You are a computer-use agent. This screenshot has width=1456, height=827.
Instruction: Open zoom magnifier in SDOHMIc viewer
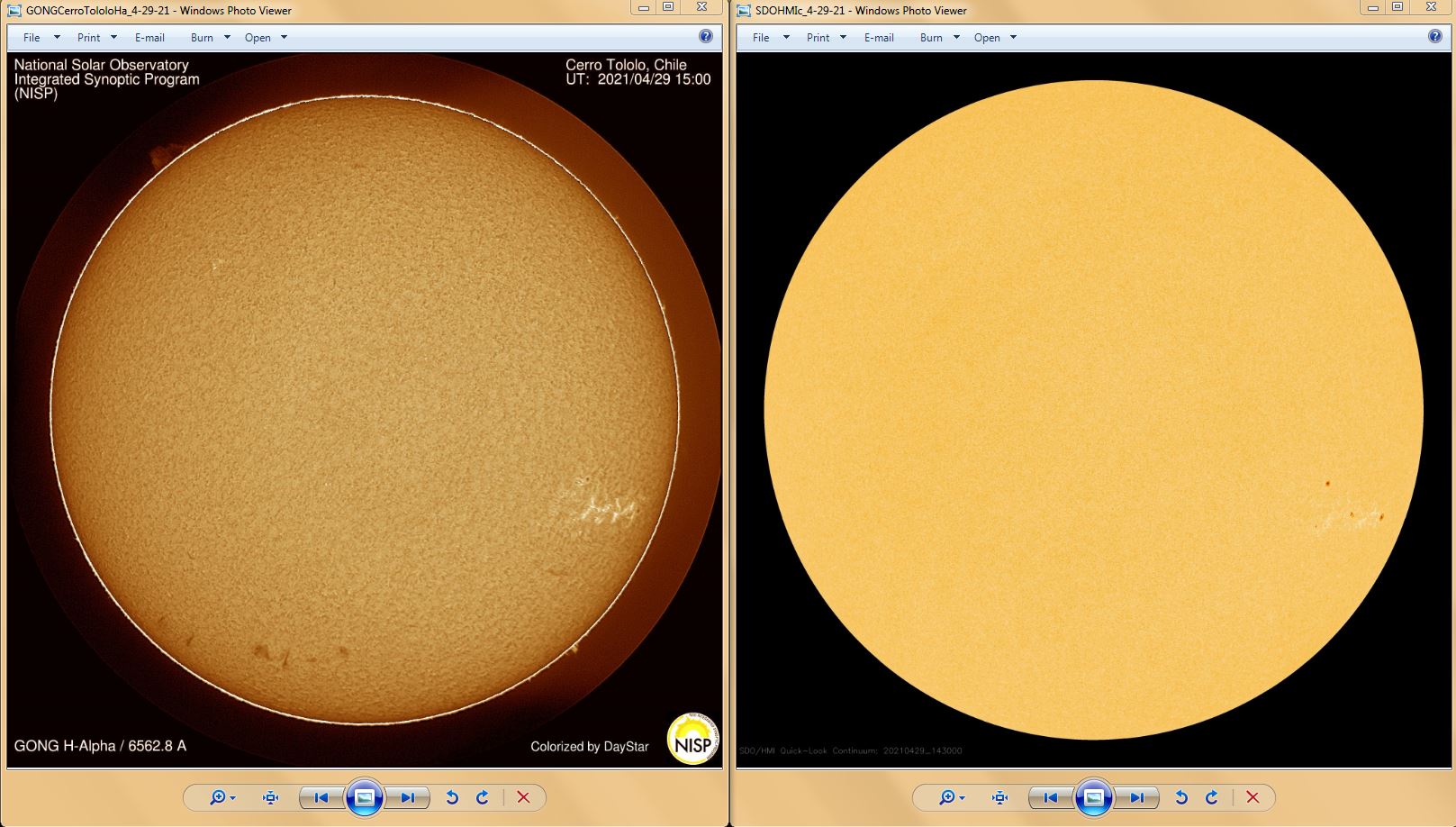[951, 797]
